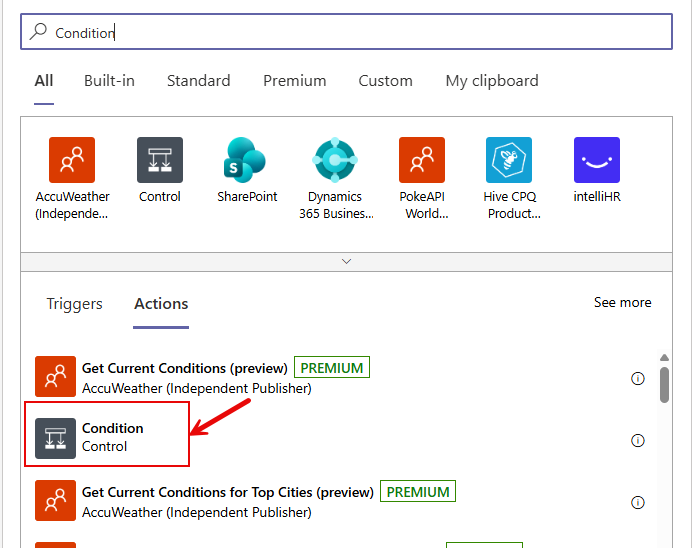
Task: Open info for Get Current Conditions for Top Cities
Action: [638, 502]
